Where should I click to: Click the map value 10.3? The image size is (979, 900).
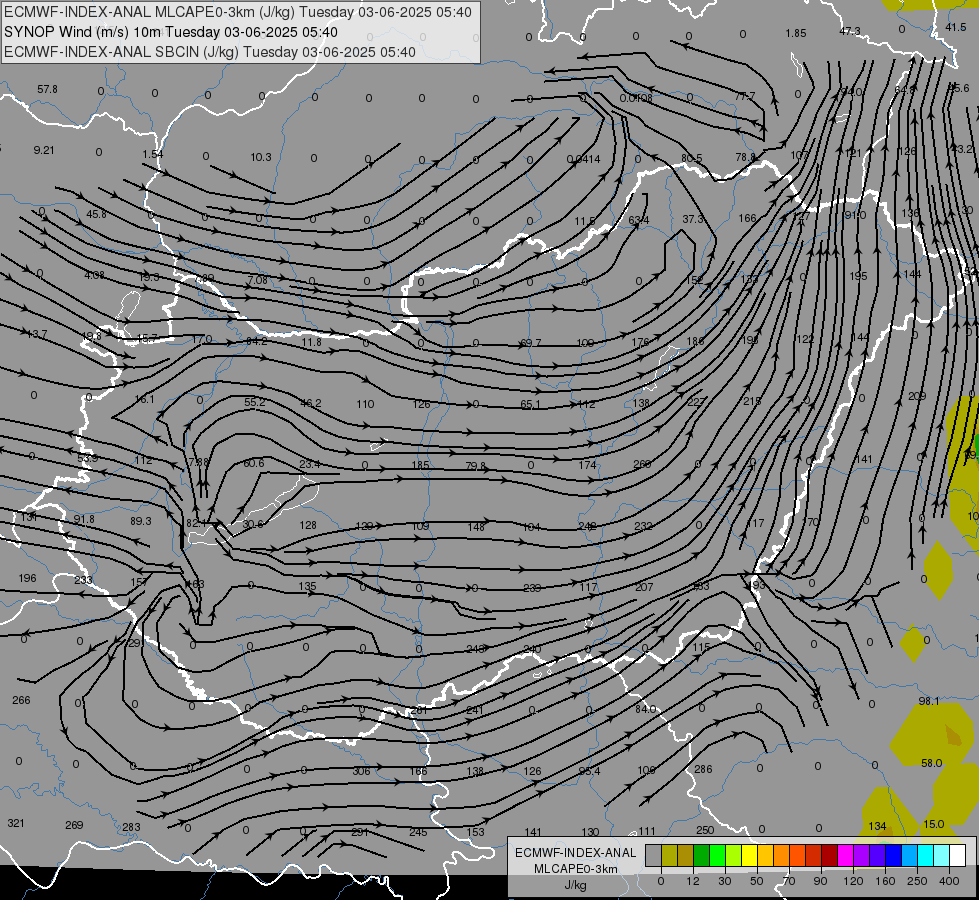(261, 157)
